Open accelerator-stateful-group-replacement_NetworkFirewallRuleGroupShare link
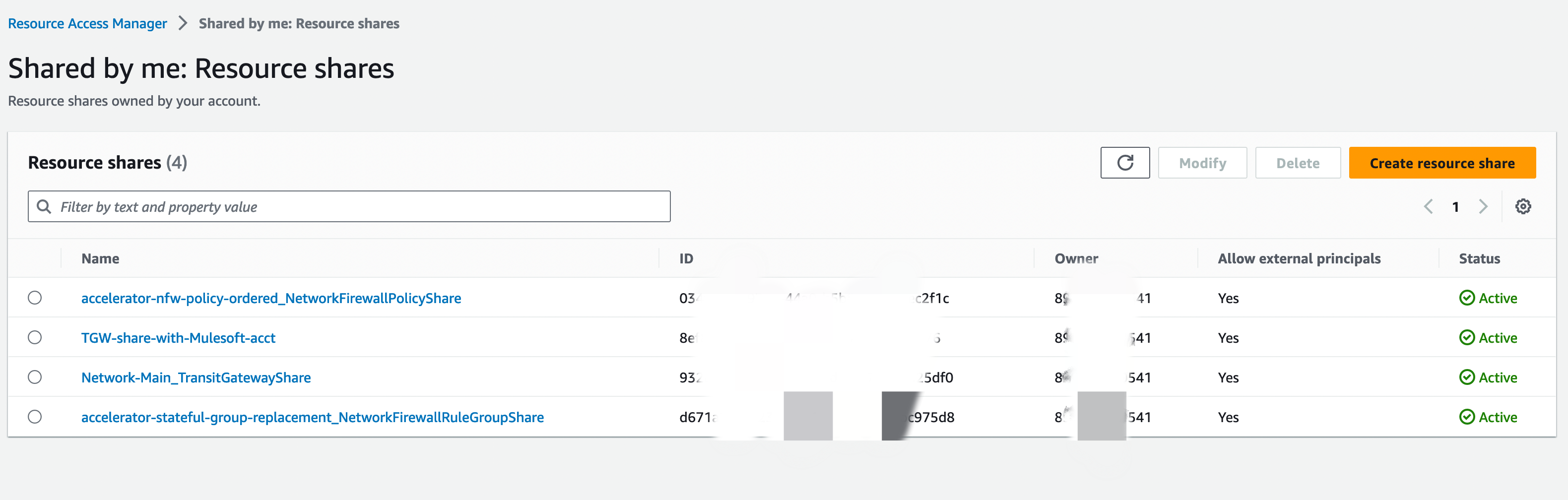The height and width of the screenshot is (500, 1568). point(312,417)
